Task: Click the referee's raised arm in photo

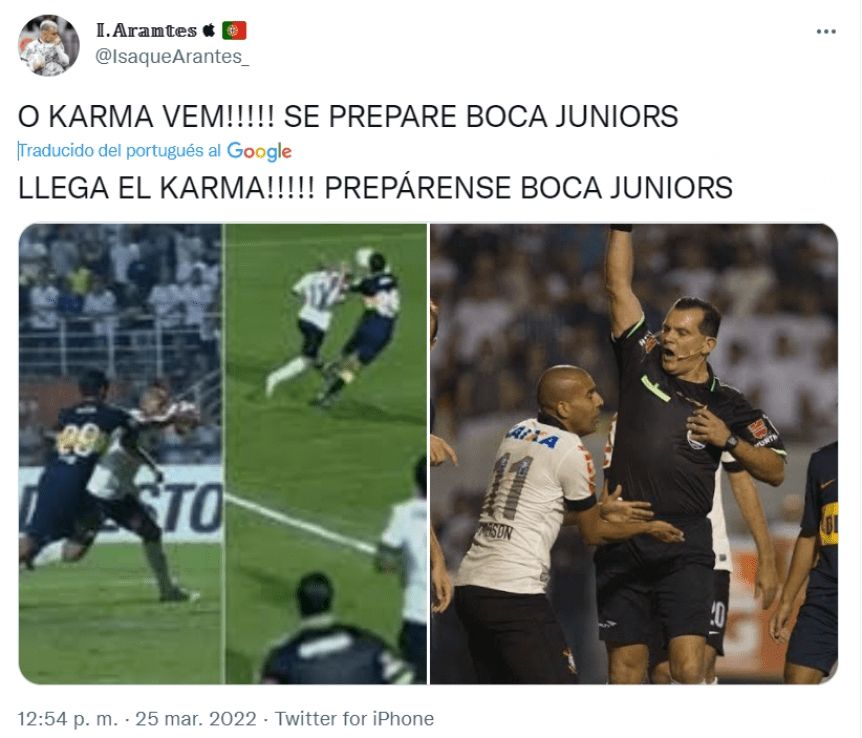Action: point(623,278)
